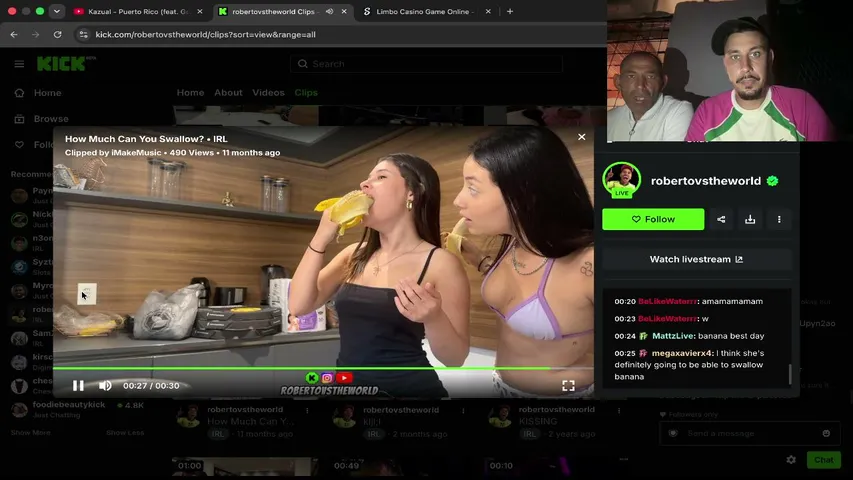Open Watch livestream link
Screen dimensions: 853x480
[x=696, y=260]
